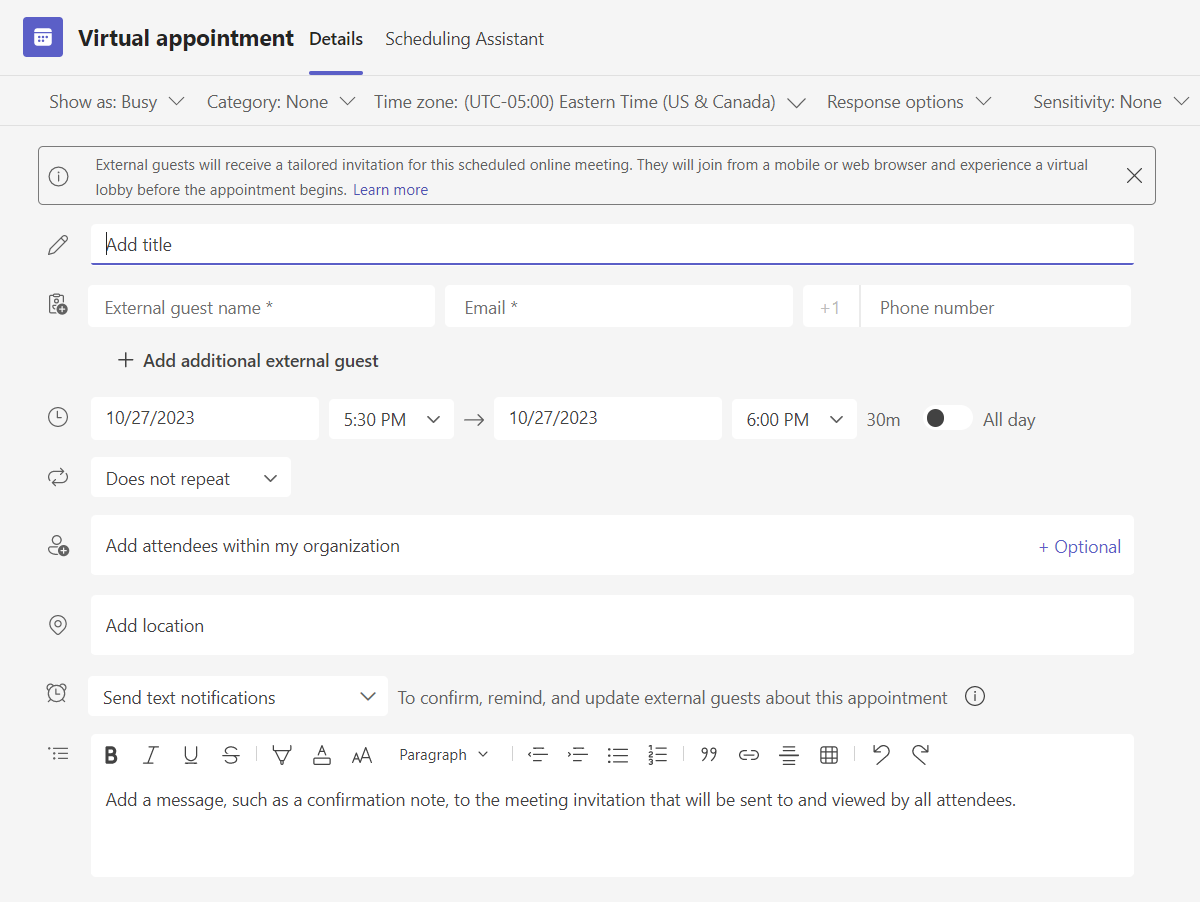Open the start time dropdown showing 5:30 PM
1200x902 pixels.
click(x=391, y=419)
